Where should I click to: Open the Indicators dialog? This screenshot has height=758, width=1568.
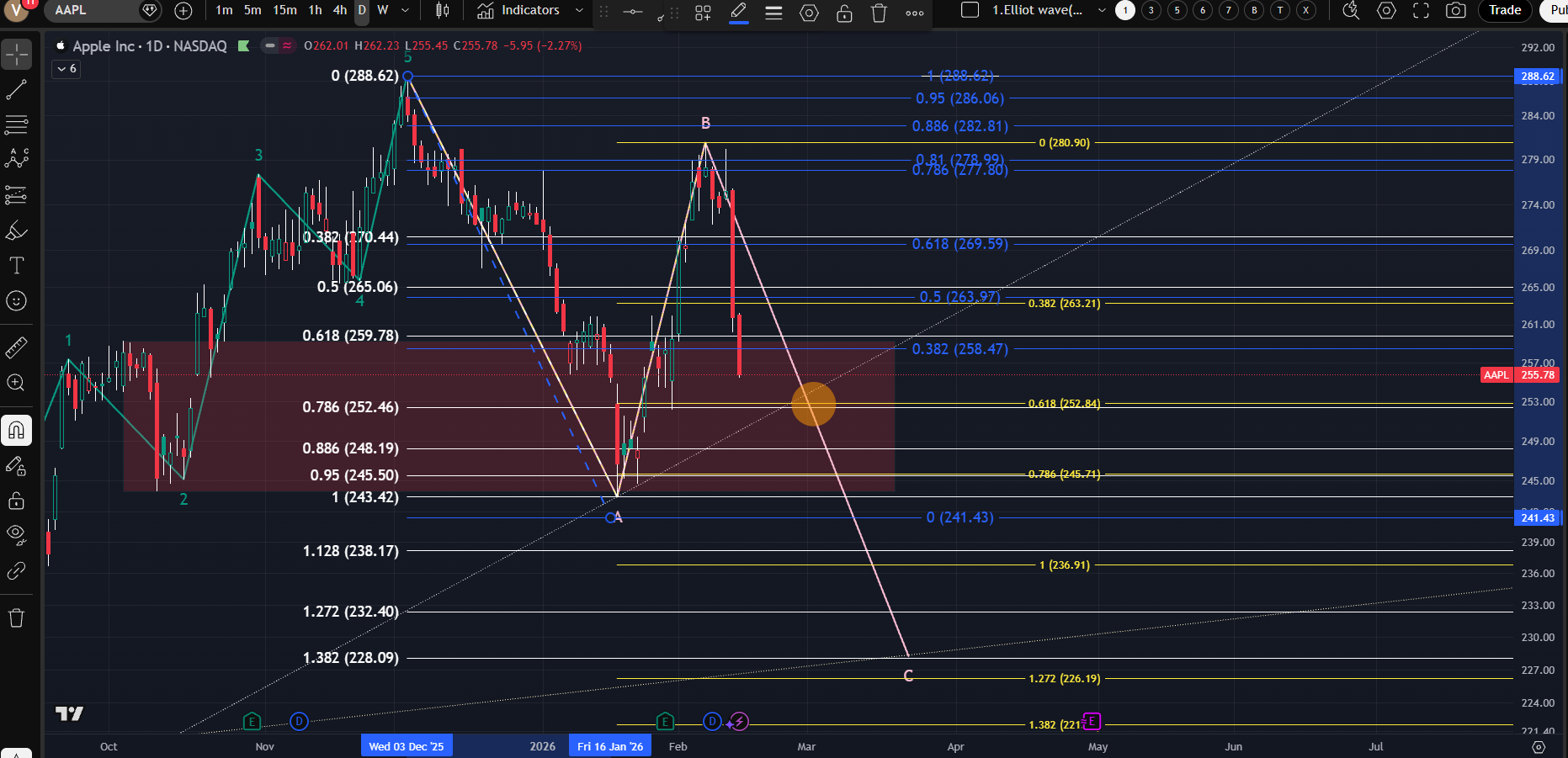pos(519,11)
